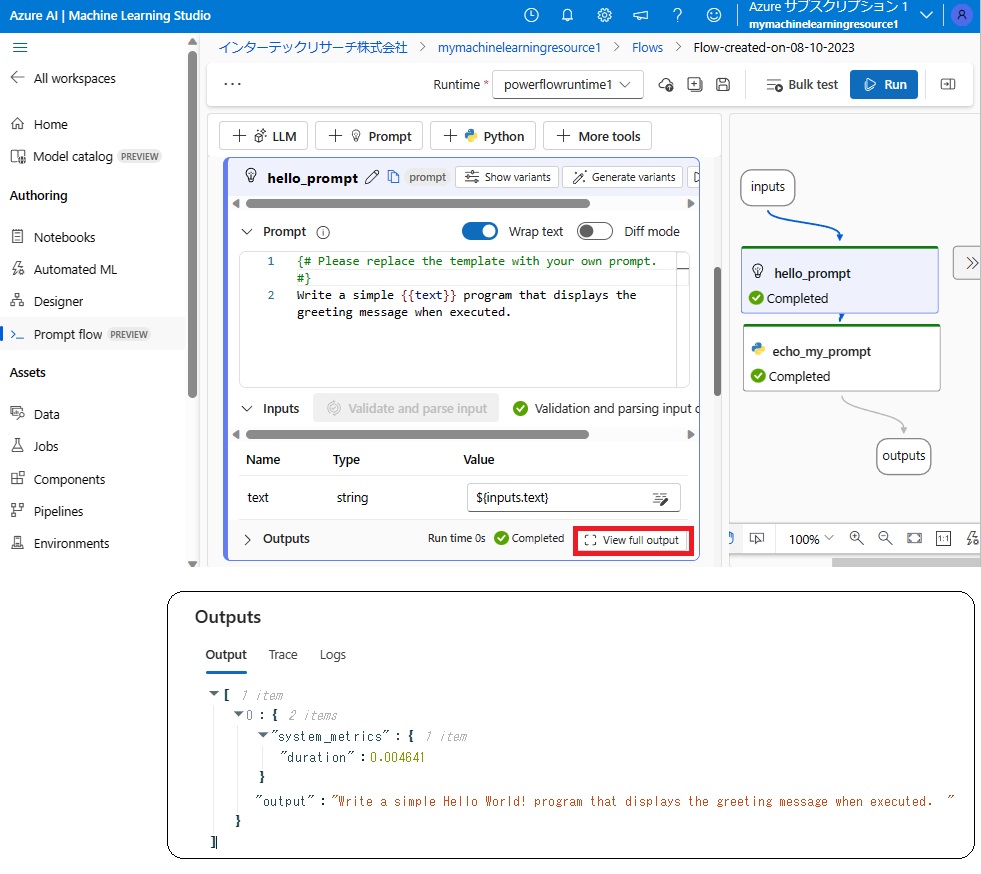Viewport: 981px width, 874px height.
Task: Zoom out on the flow graph
Action: click(885, 538)
